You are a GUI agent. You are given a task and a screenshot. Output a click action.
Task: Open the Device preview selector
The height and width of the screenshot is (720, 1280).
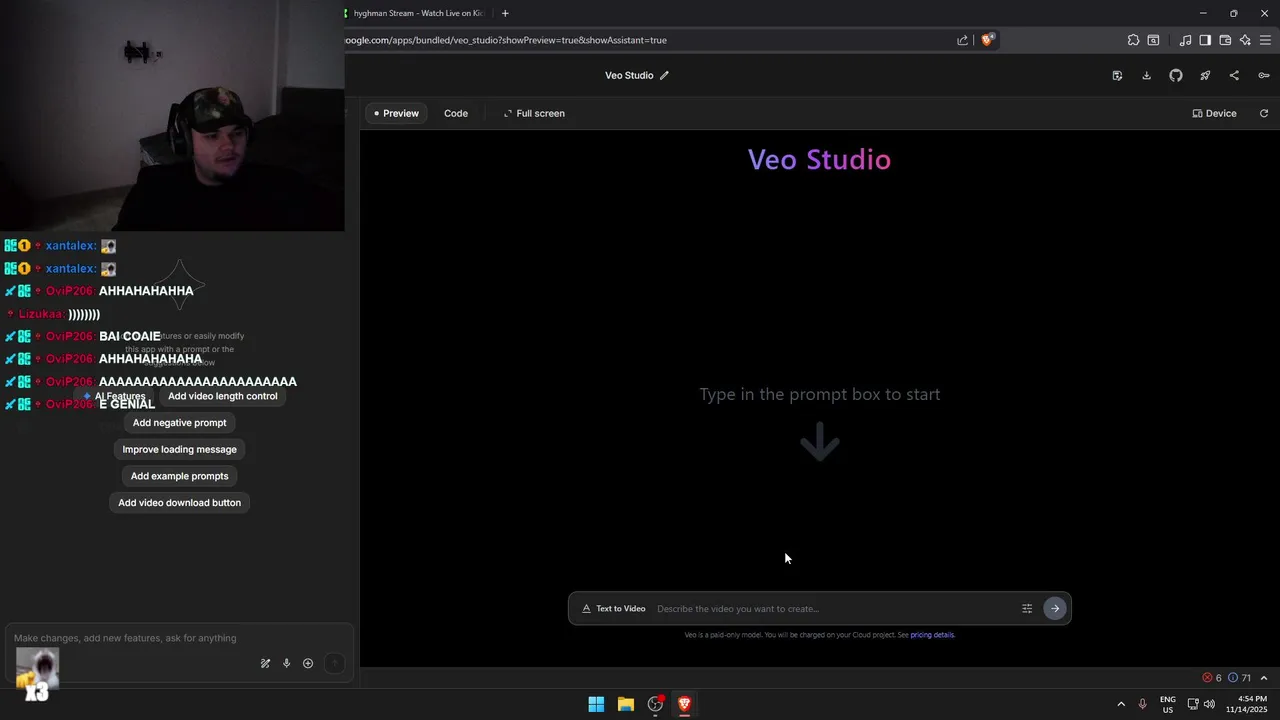(x=1215, y=113)
